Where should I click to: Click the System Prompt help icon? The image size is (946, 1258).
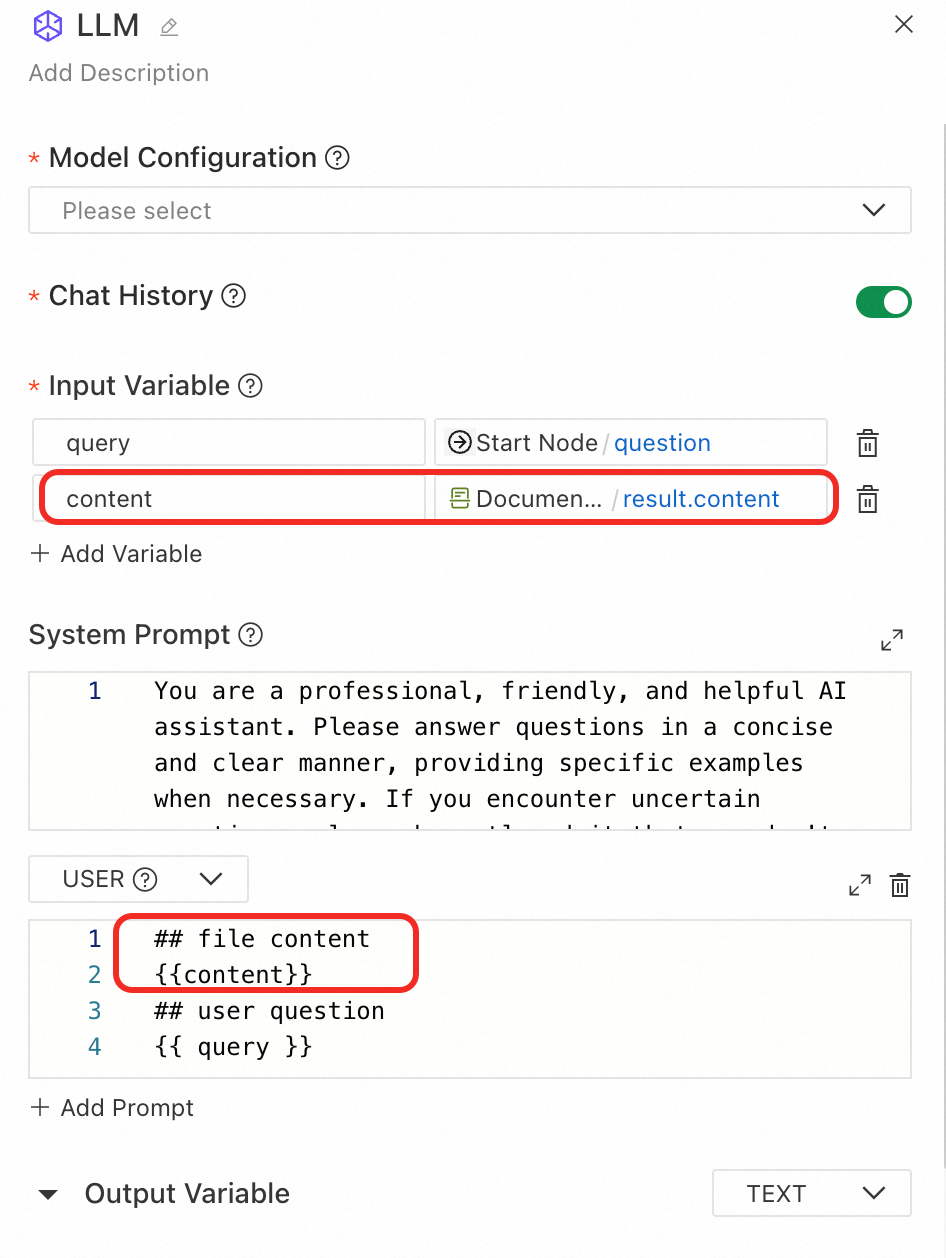(x=252, y=635)
